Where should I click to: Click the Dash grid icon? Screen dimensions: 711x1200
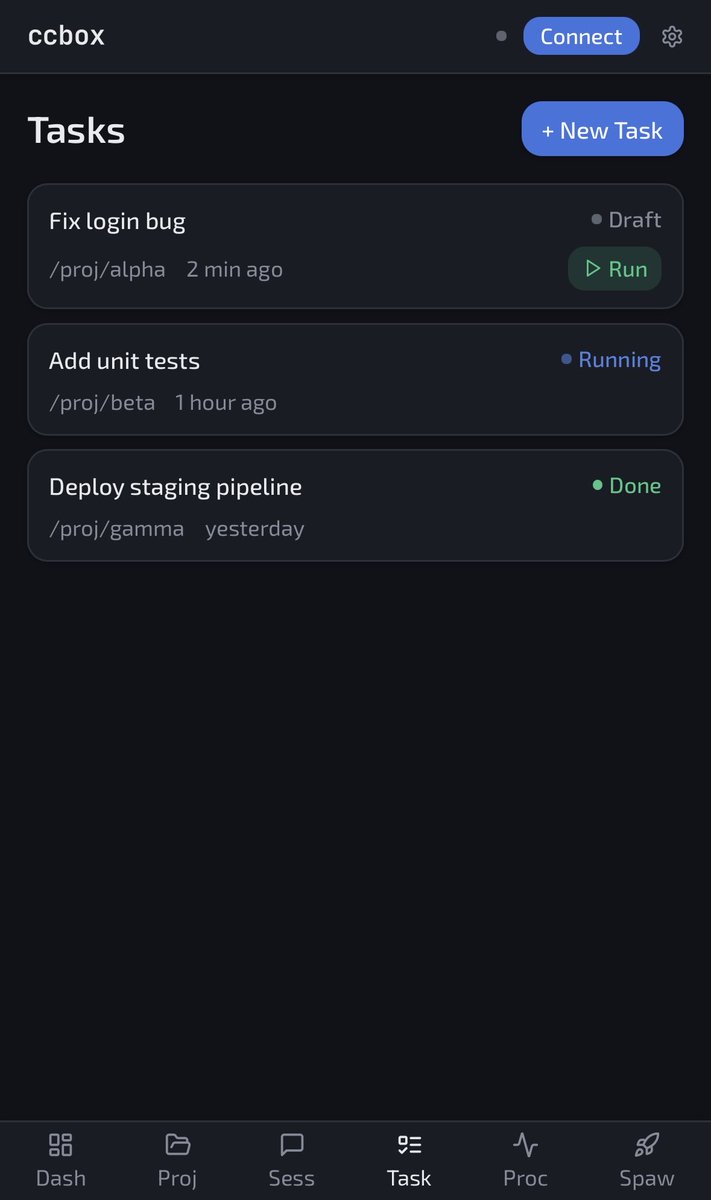(x=61, y=1144)
